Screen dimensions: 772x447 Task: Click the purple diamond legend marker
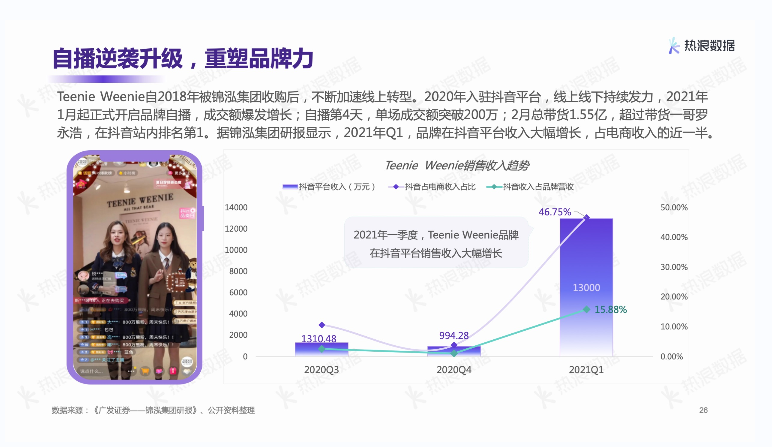point(396,187)
